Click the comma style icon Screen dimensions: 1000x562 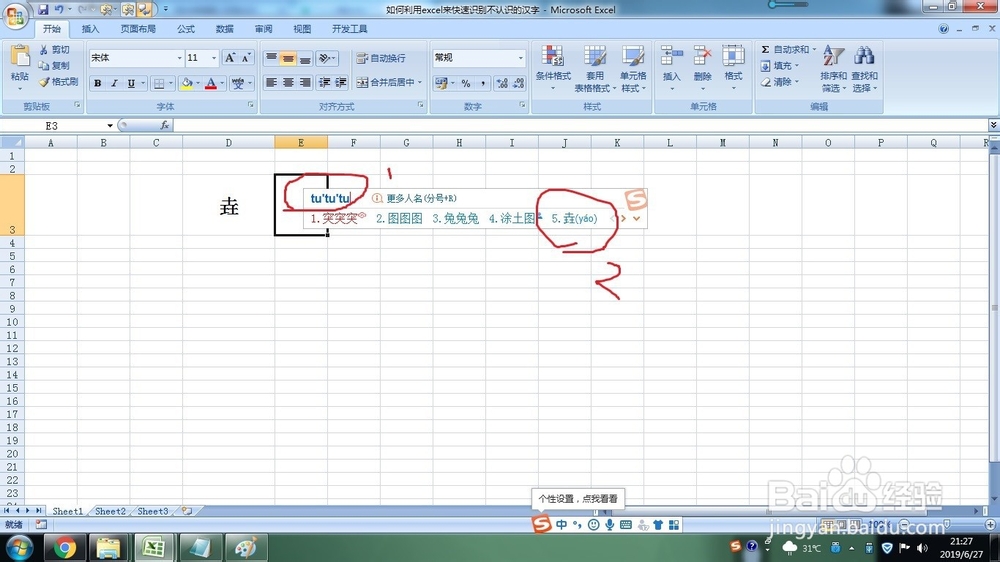483,83
